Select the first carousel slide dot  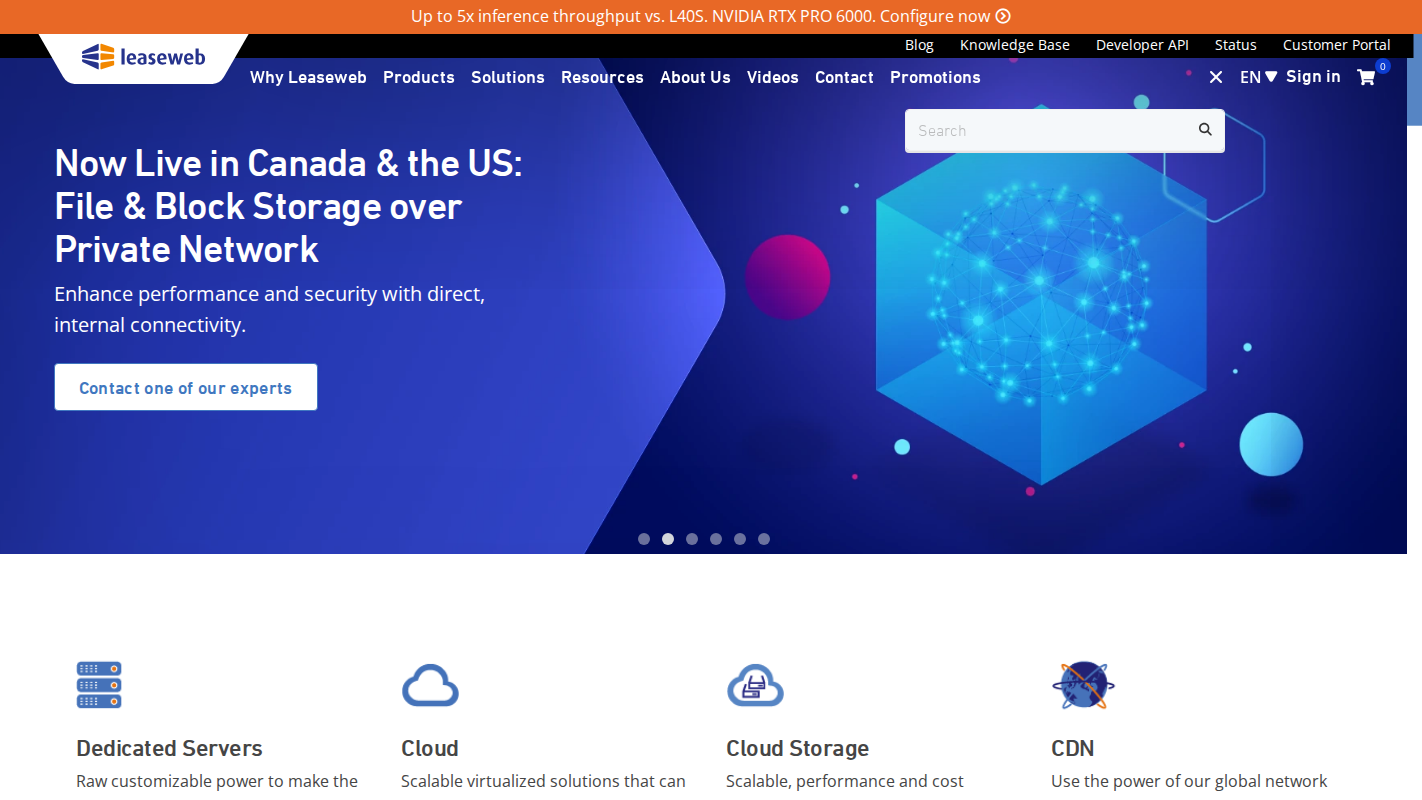click(644, 539)
